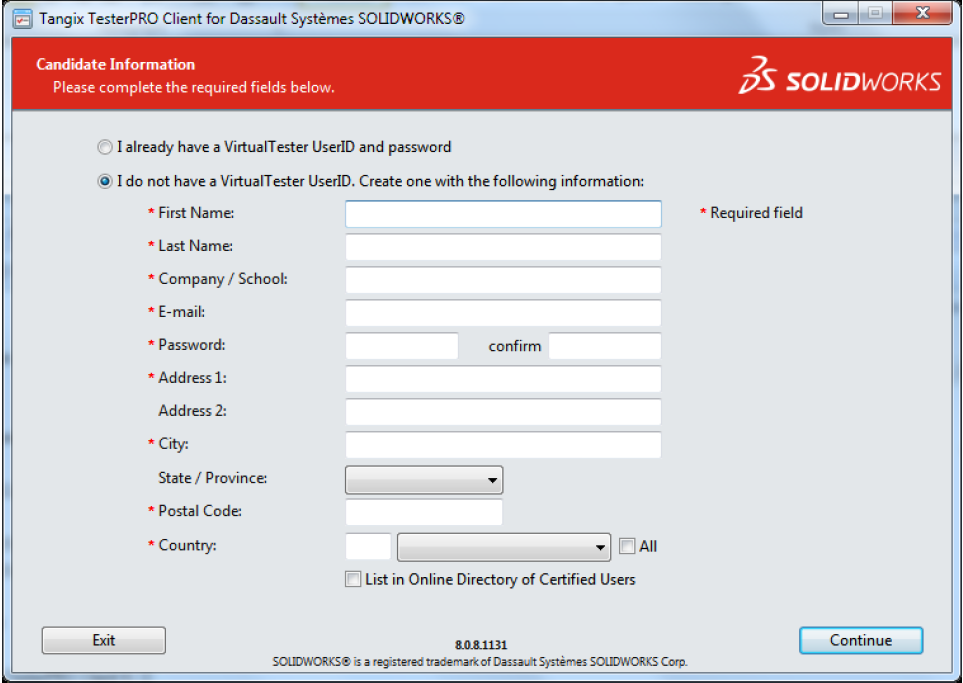Click the Continue button
963x683 pixels.
coord(860,640)
